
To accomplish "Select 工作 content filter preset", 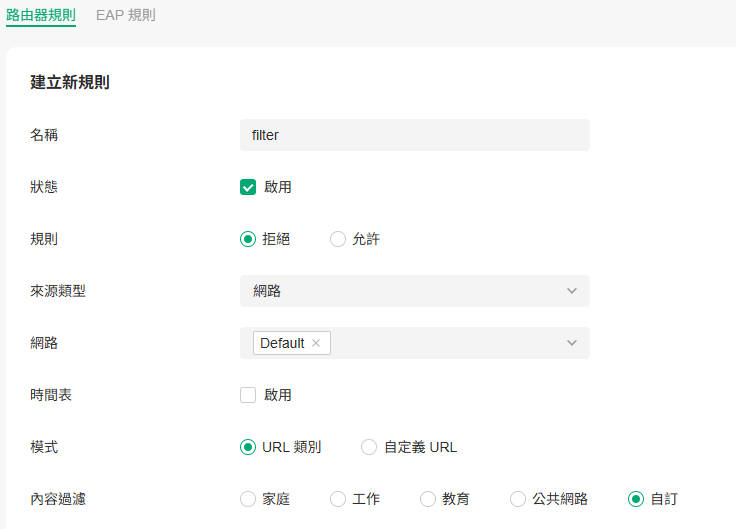I will click(x=338, y=499).
